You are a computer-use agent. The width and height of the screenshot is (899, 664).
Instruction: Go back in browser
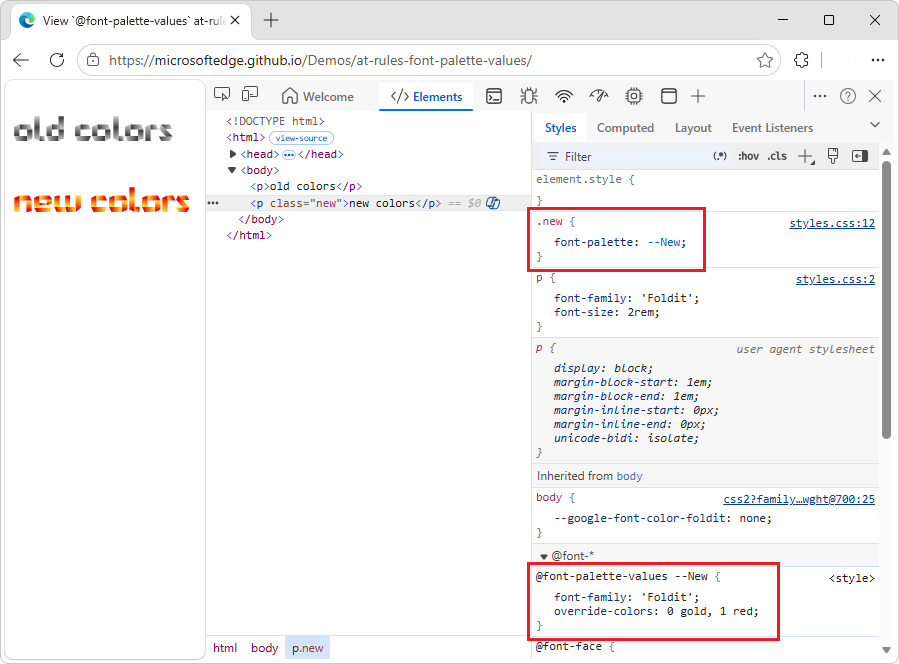(x=21, y=60)
